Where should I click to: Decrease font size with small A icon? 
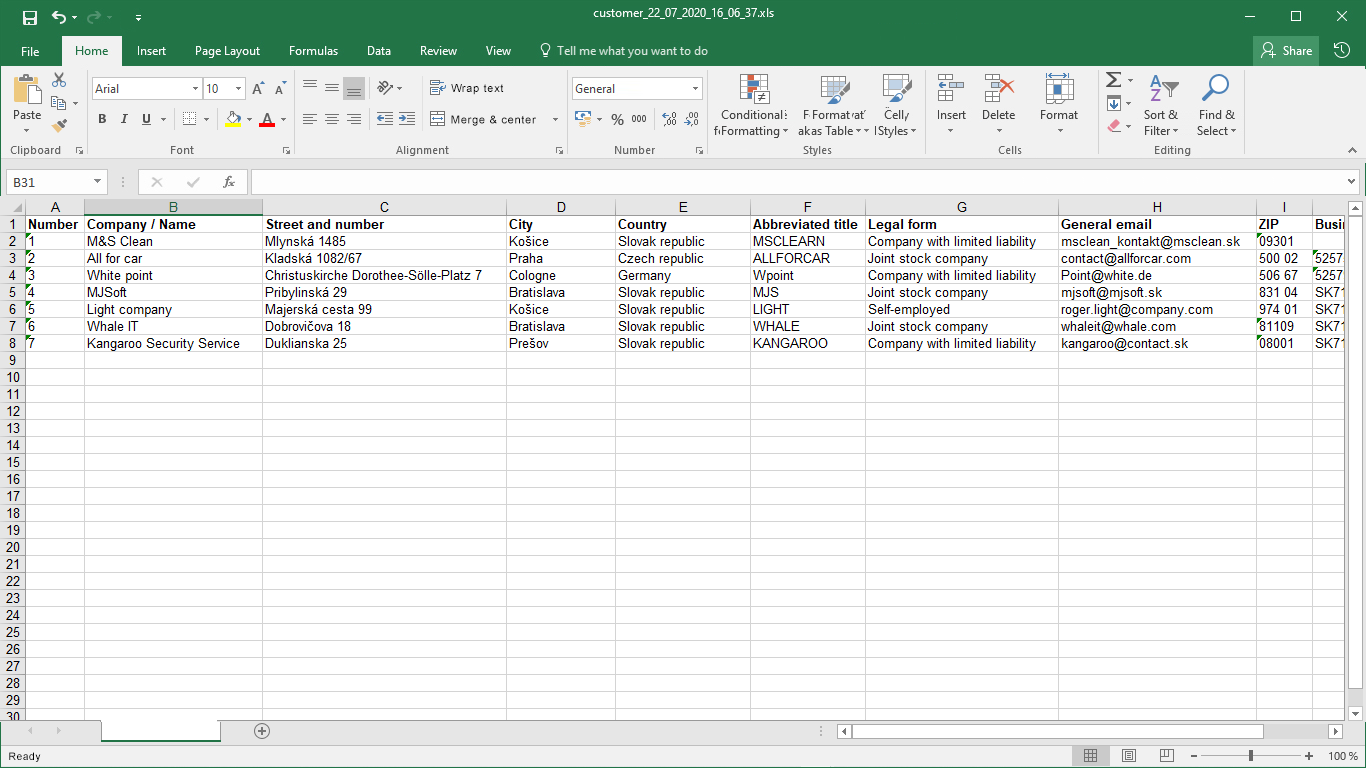[280, 89]
